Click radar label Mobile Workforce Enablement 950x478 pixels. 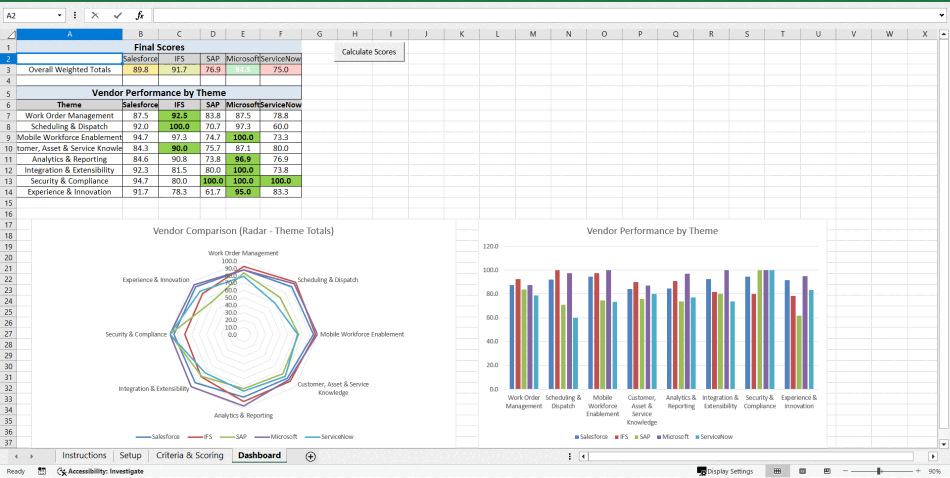tap(362, 334)
